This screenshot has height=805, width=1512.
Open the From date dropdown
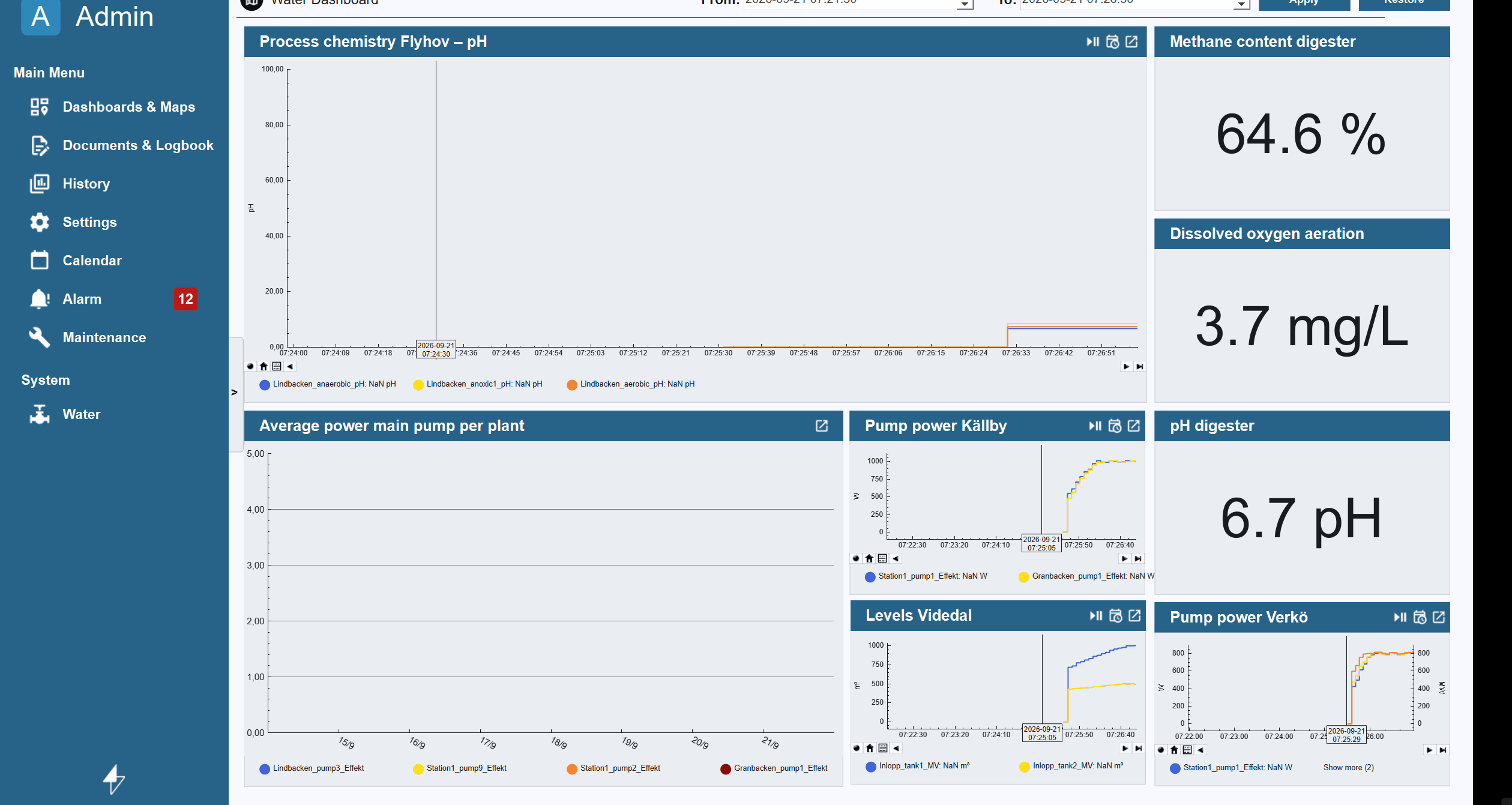point(964,4)
